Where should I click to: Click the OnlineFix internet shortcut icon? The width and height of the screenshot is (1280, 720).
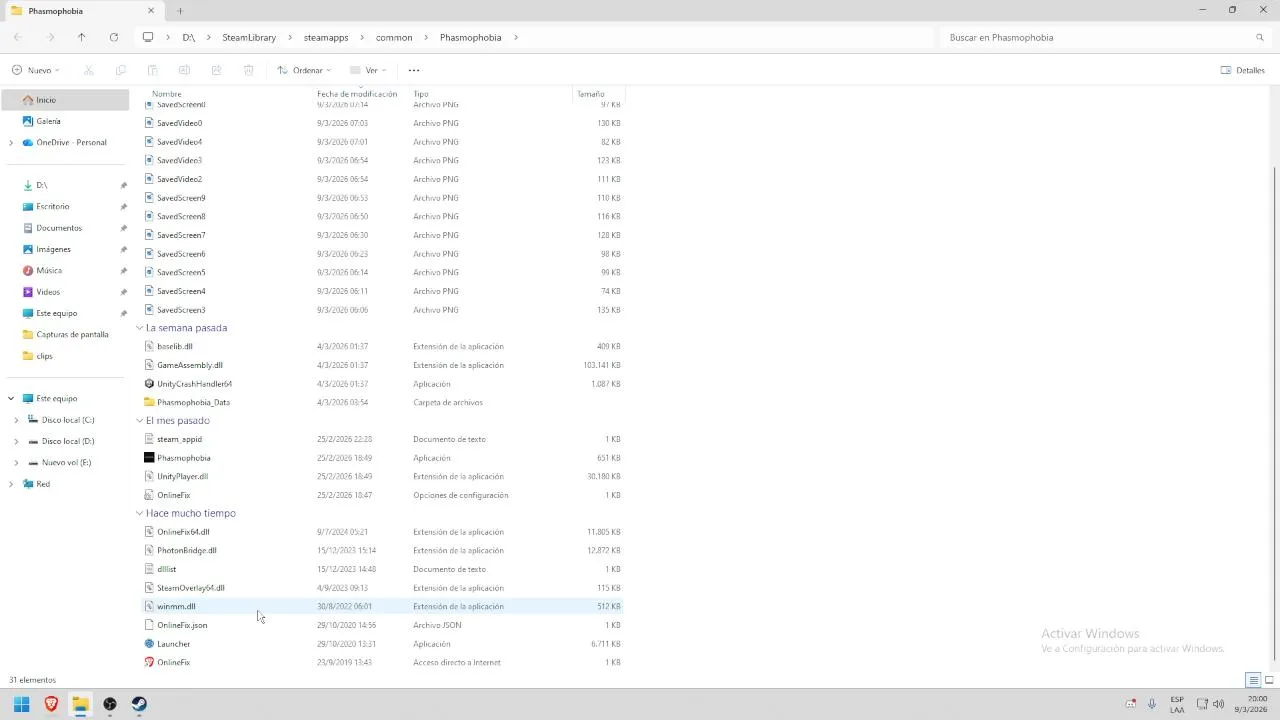pos(149,662)
